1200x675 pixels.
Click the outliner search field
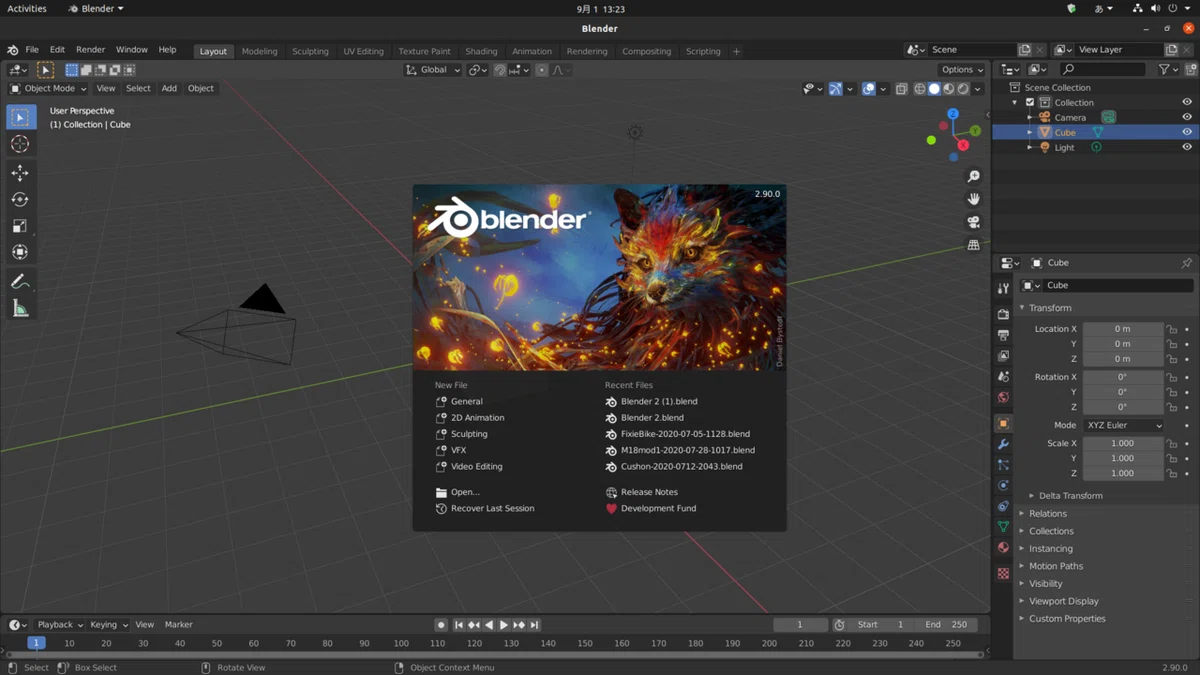coord(1103,70)
